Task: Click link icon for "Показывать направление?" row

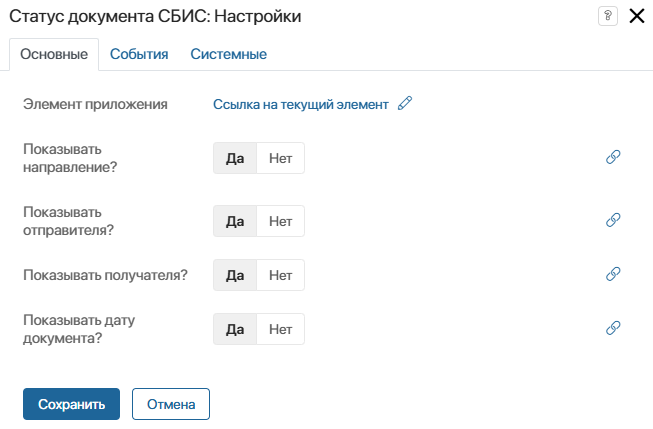Action: 614,158
